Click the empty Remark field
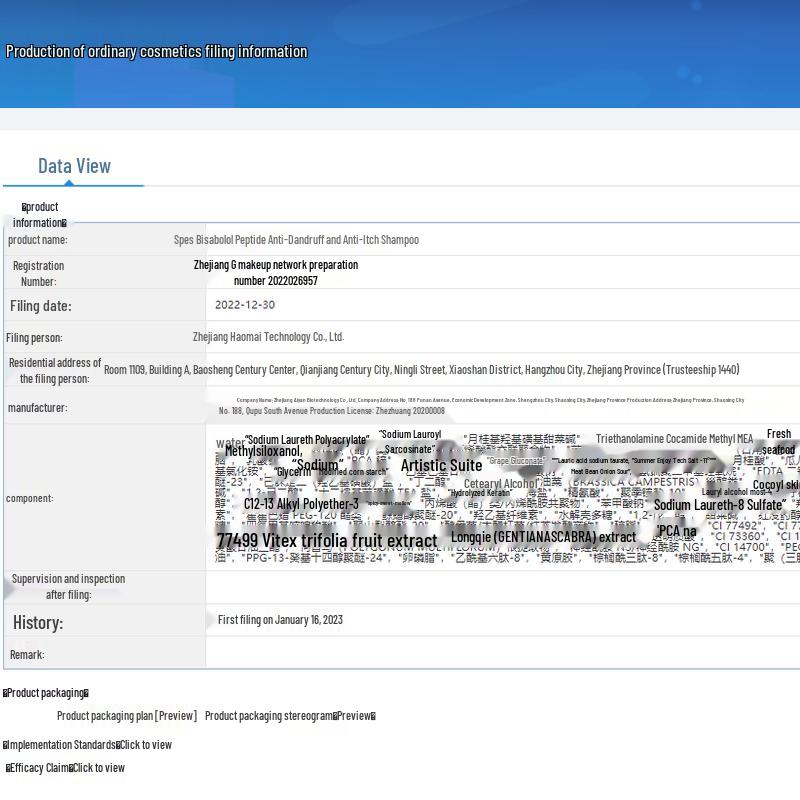The height and width of the screenshot is (800, 800). 500,654
